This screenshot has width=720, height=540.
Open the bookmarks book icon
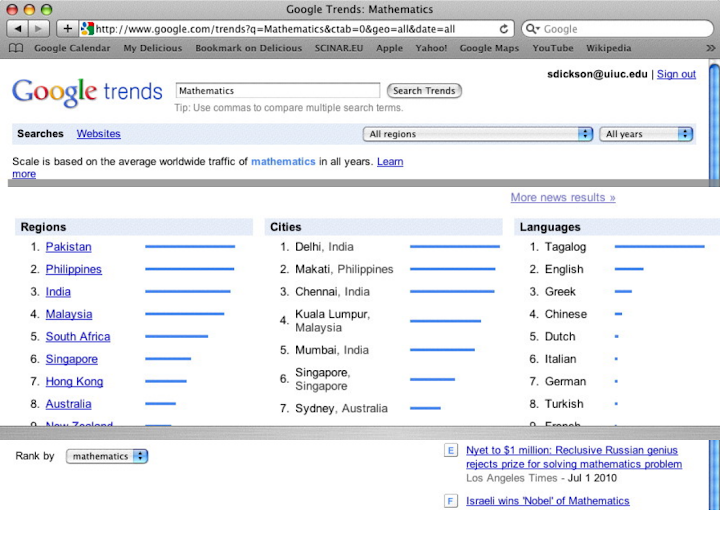pyautogui.click(x=16, y=48)
